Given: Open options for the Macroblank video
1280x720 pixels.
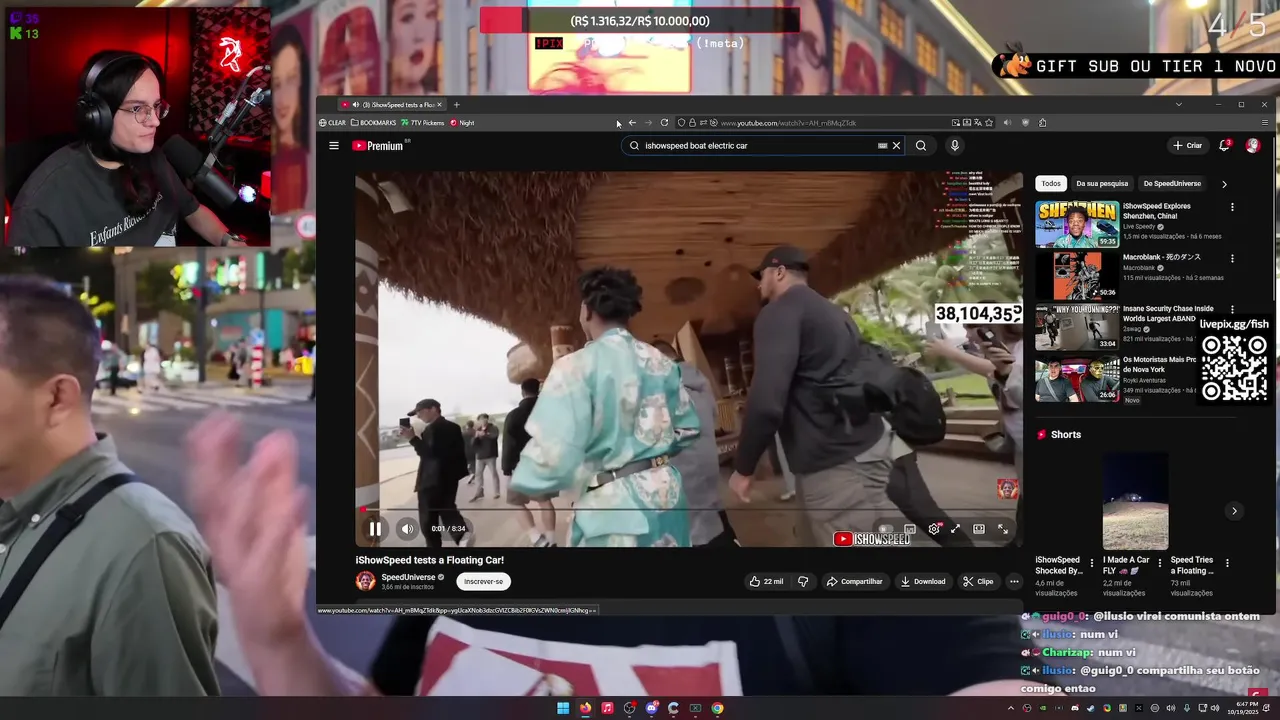Looking at the screenshot, I should pos(1232,258).
